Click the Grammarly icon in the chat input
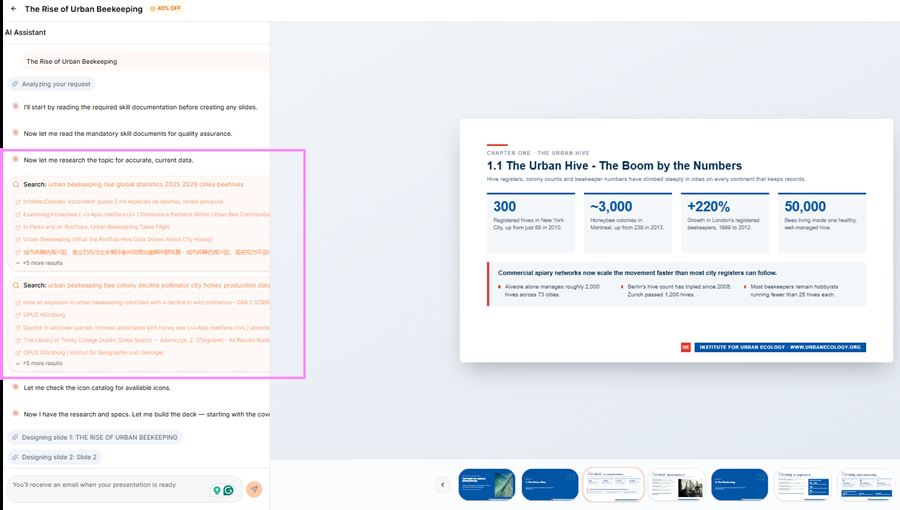The image size is (900, 510). click(x=228, y=490)
